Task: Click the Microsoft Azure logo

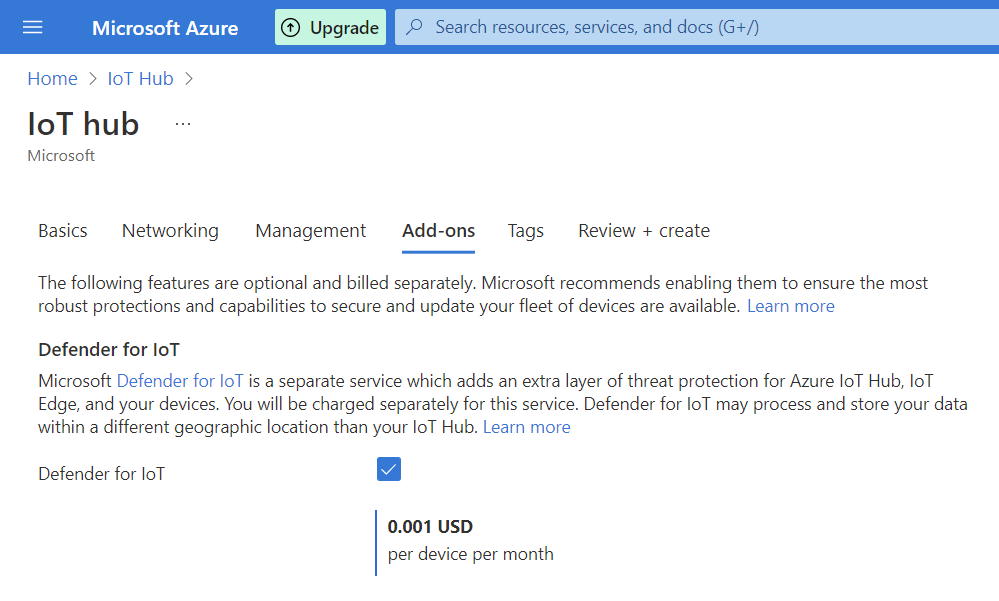Action: [164, 27]
